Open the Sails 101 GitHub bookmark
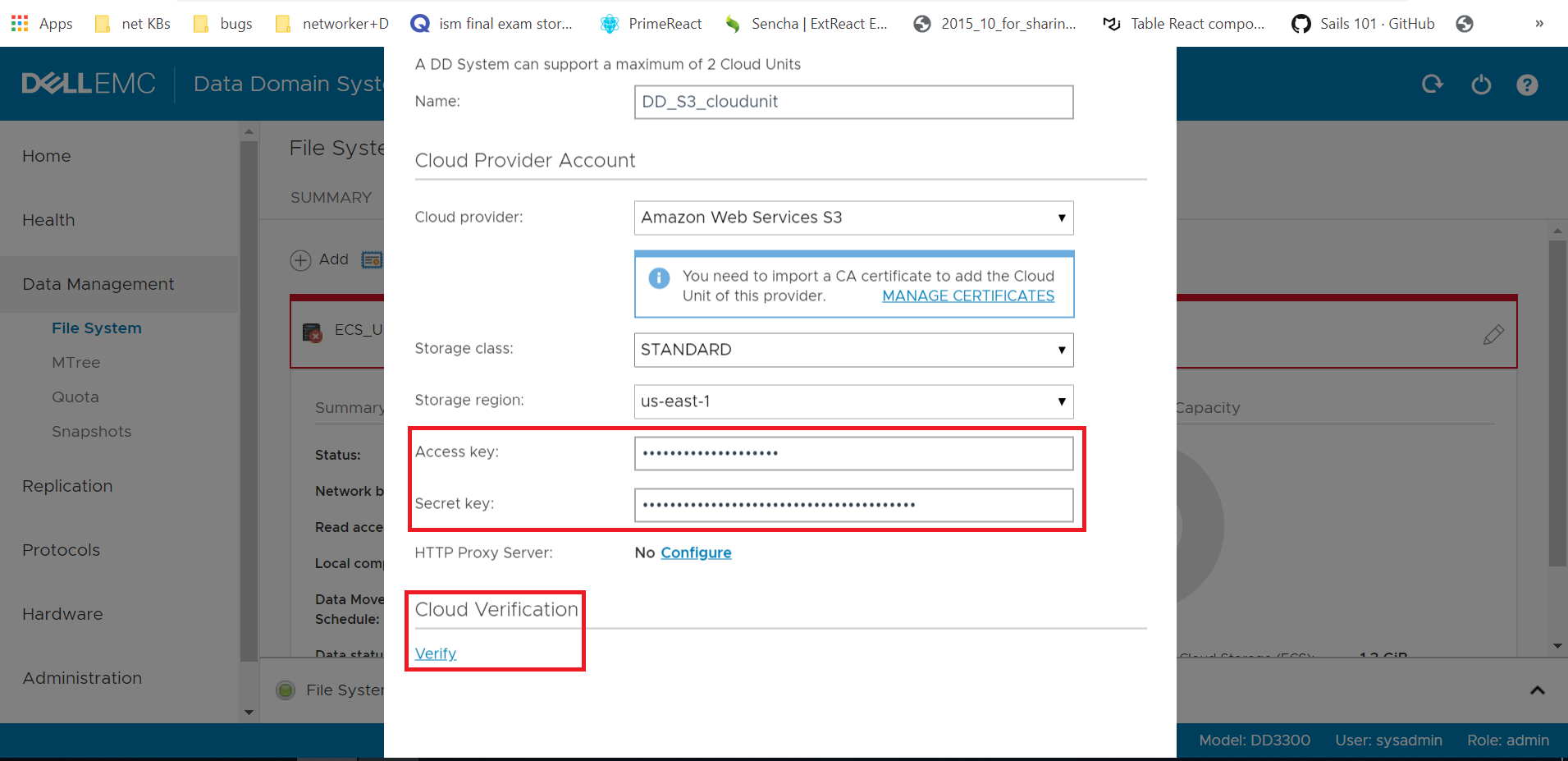This screenshot has width=1568, height=761. (1363, 24)
